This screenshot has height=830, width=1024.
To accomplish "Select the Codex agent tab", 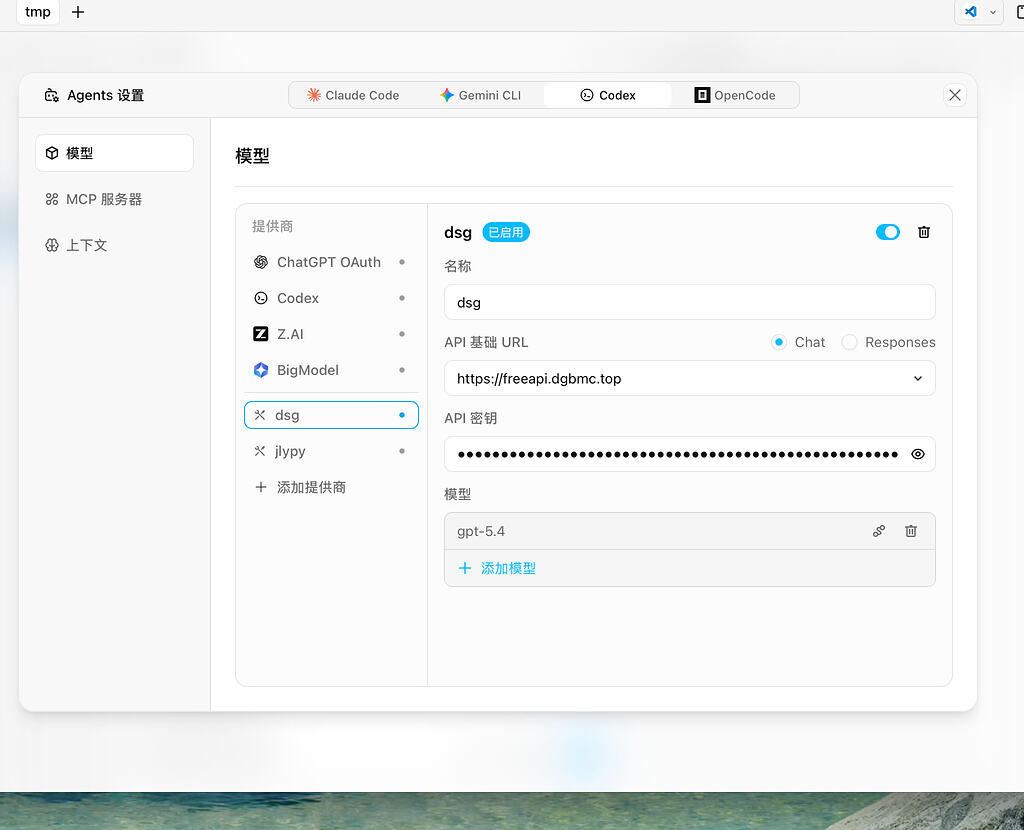I will (607, 95).
